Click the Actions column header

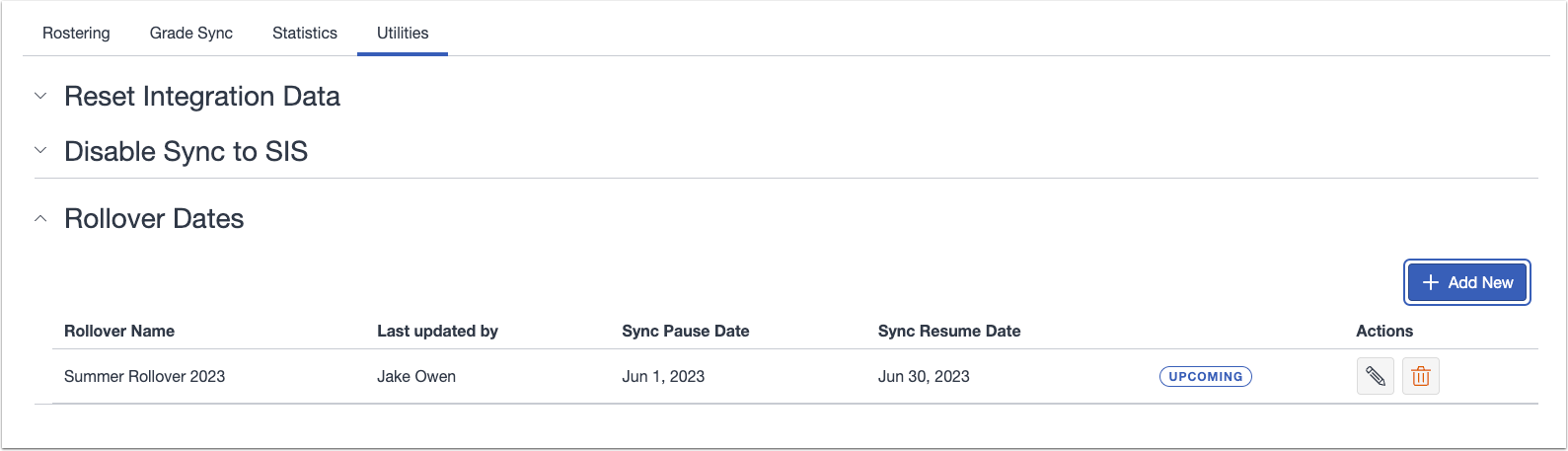pos(1384,331)
